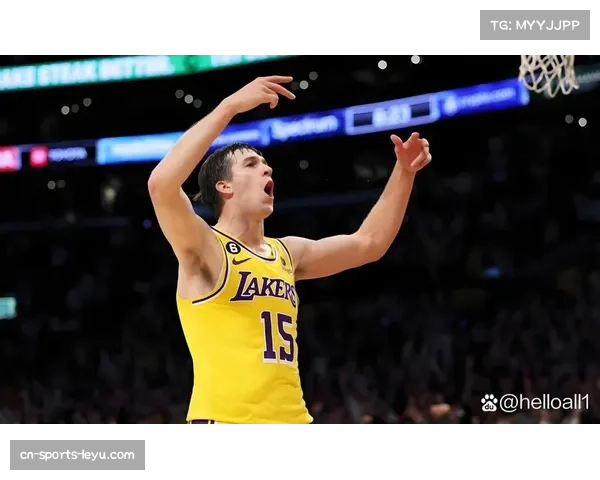Click the small teal light at left edge
600x480 pixels.
(7, 307)
